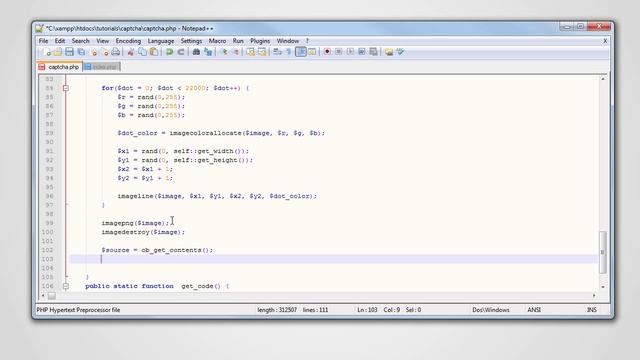Toggle INS insert mode in status bar
Screen dimensions: 640x360
592,310
